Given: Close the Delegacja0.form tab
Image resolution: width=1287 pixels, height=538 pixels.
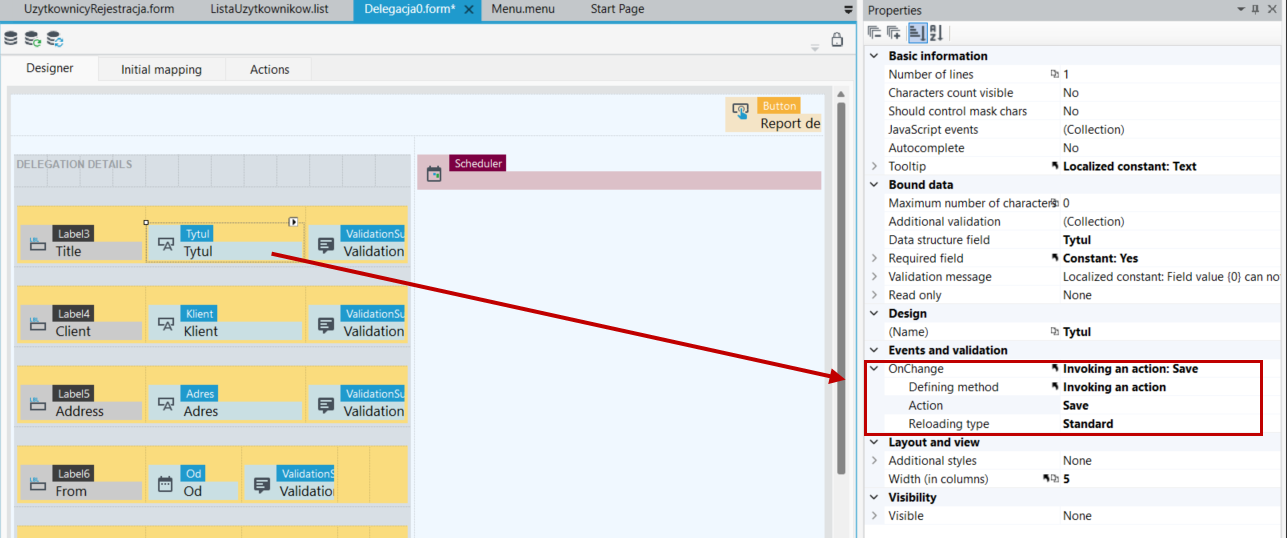Looking at the screenshot, I should 469,9.
